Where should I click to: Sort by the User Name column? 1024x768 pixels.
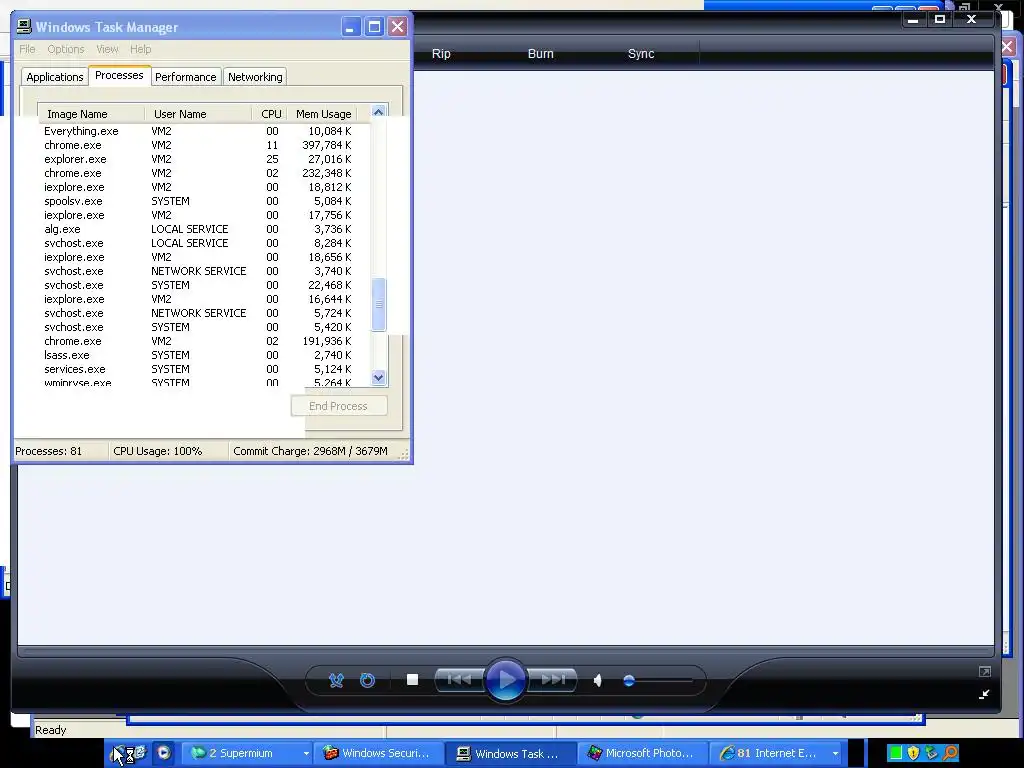tap(198, 114)
